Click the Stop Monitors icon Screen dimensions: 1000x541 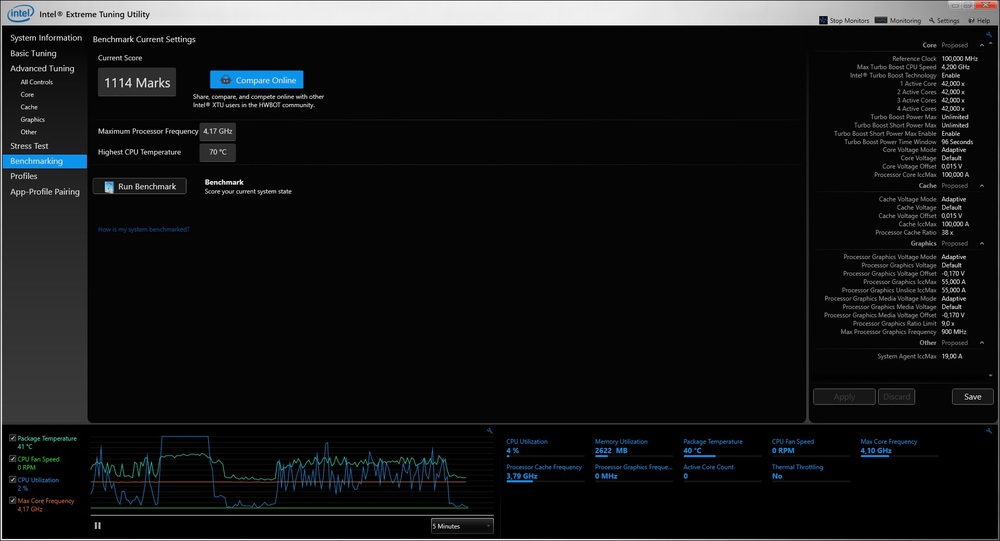click(x=825, y=20)
